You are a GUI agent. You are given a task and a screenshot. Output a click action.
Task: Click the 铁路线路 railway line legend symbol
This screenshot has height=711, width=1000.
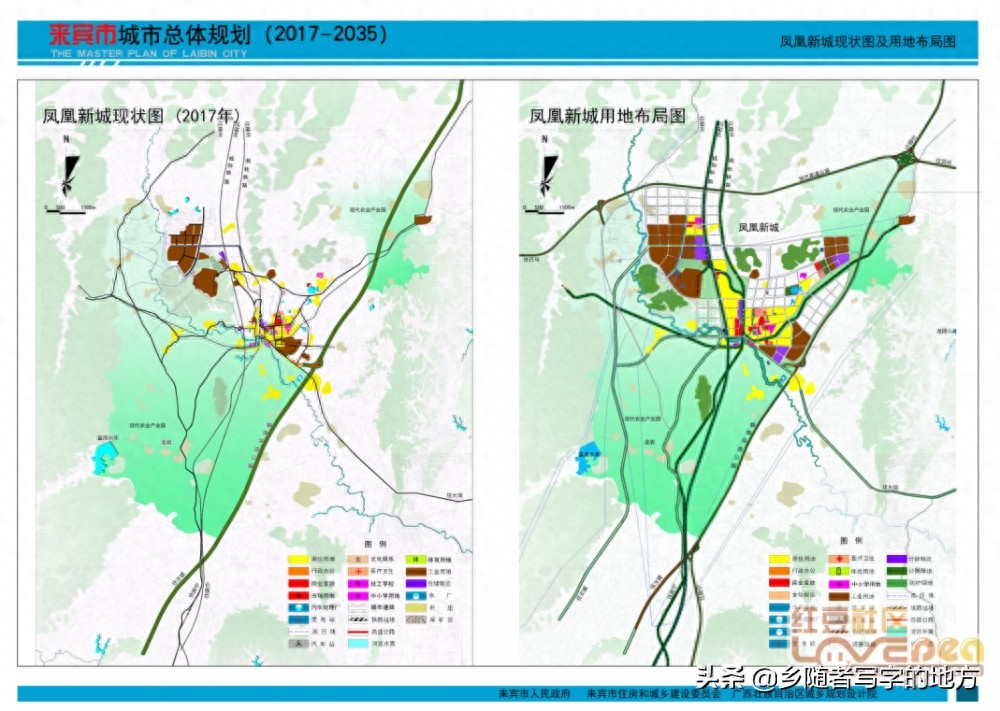pyautogui.click(x=358, y=620)
